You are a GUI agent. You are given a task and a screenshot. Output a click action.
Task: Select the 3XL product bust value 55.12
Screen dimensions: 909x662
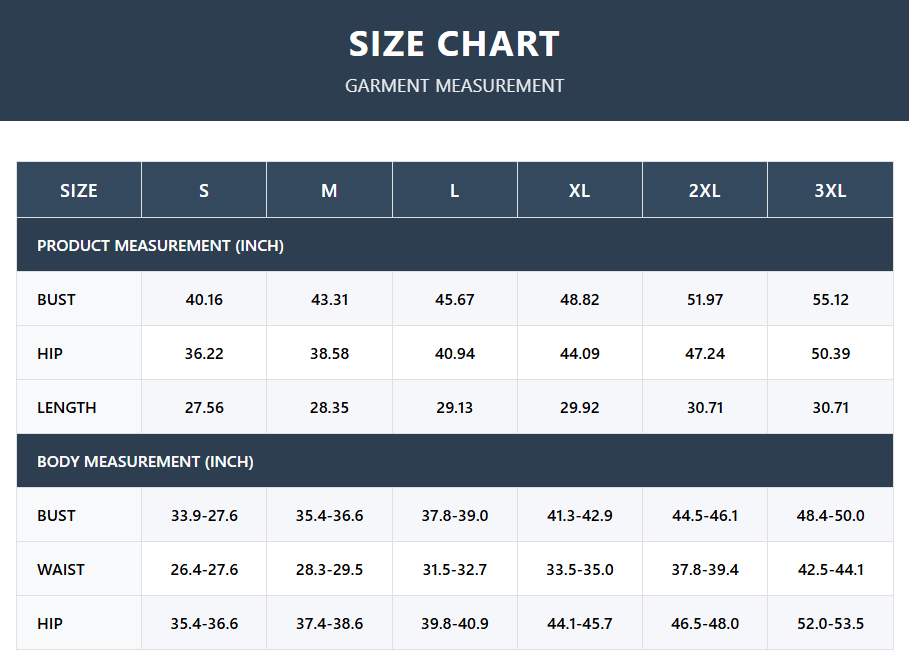coord(830,299)
